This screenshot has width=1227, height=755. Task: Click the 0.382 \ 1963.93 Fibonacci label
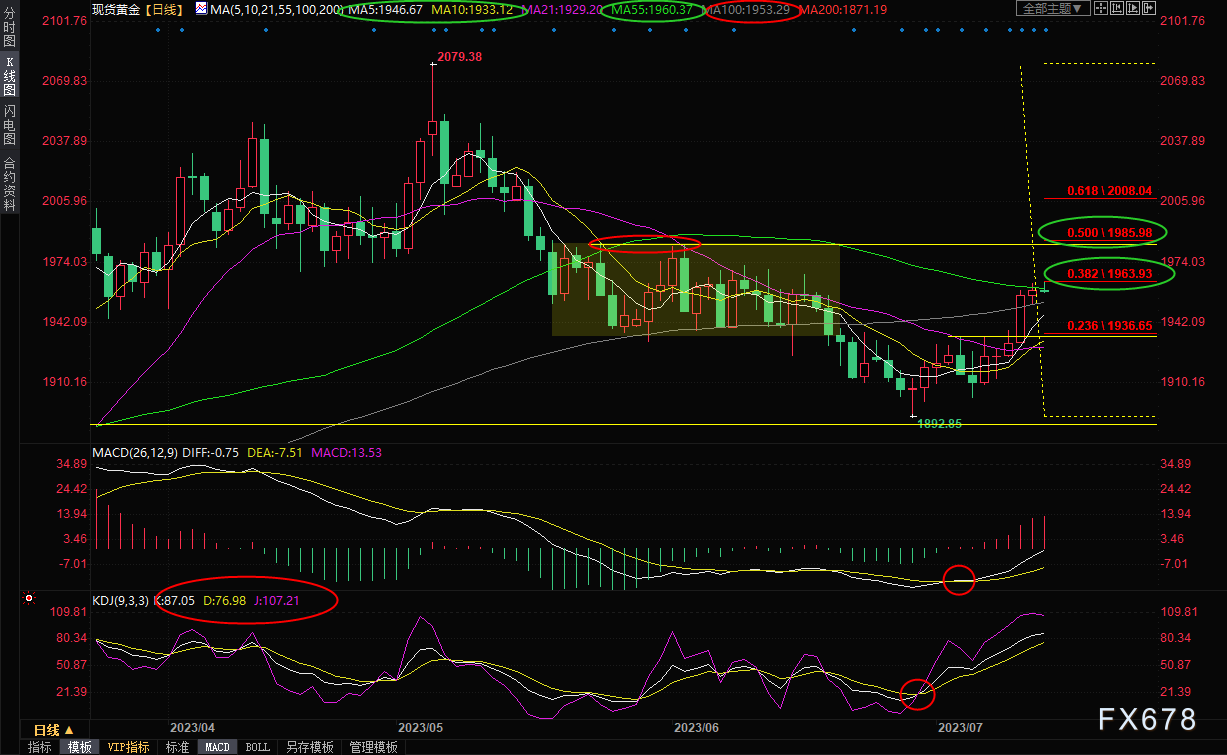coord(1109,273)
